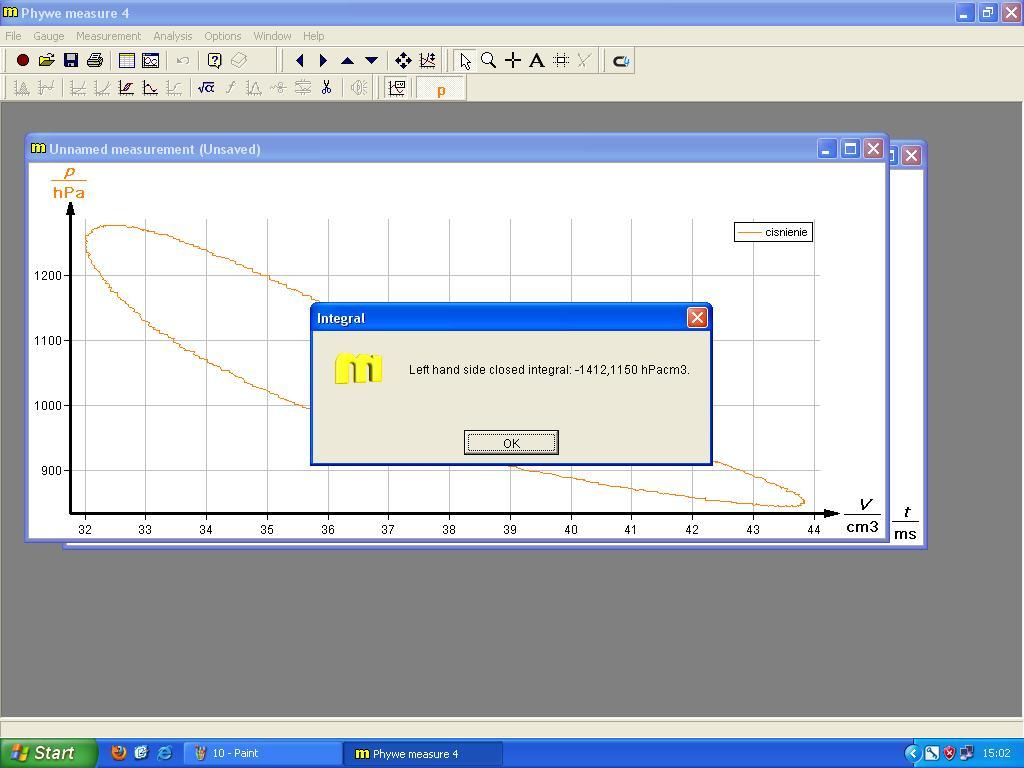Open the data table view icon
This screenshot has height=768, width=1024.
(127, 61)
